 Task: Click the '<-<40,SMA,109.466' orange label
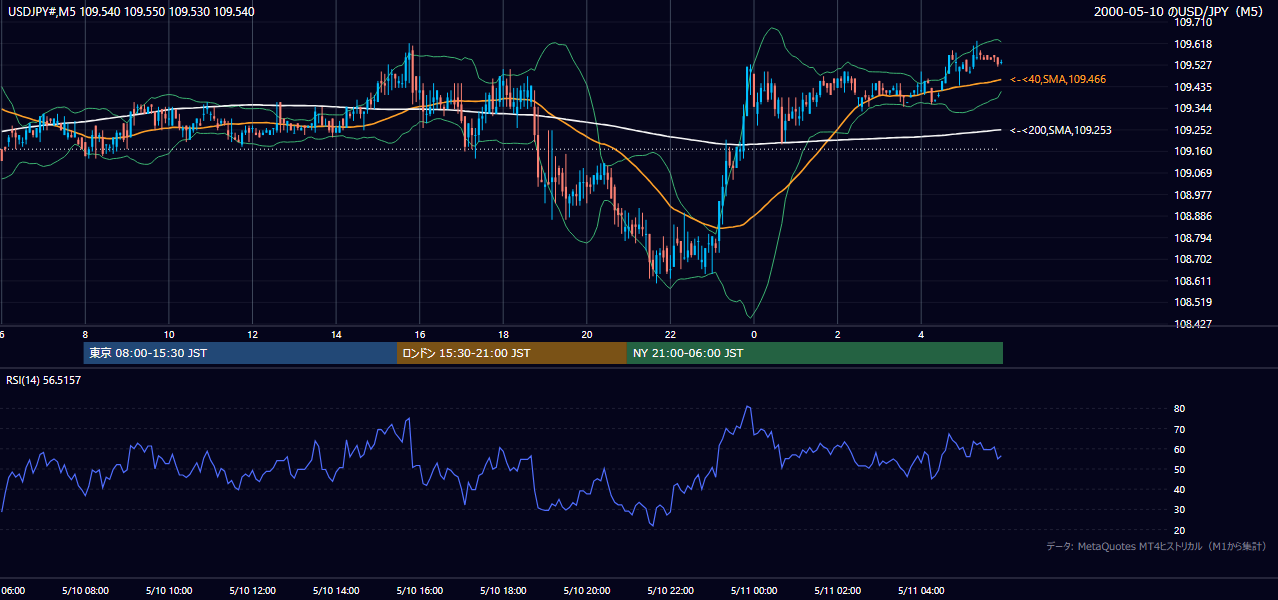tap(1058, 79)
